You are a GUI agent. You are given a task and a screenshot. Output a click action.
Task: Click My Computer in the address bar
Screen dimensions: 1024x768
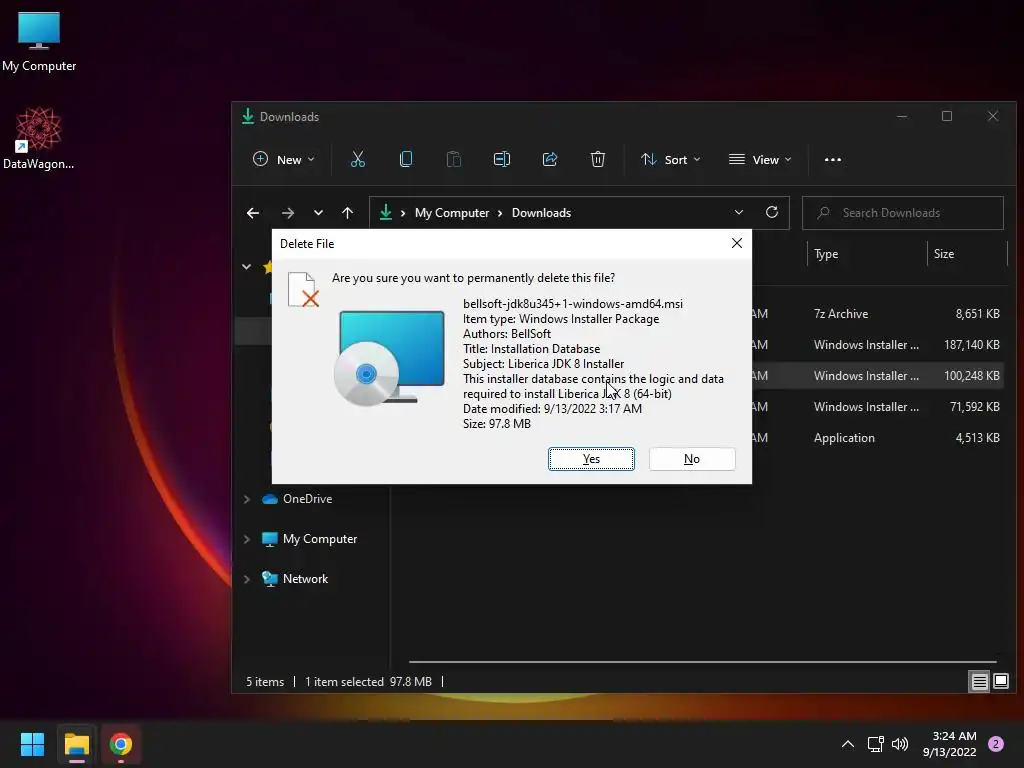point(452,213)
